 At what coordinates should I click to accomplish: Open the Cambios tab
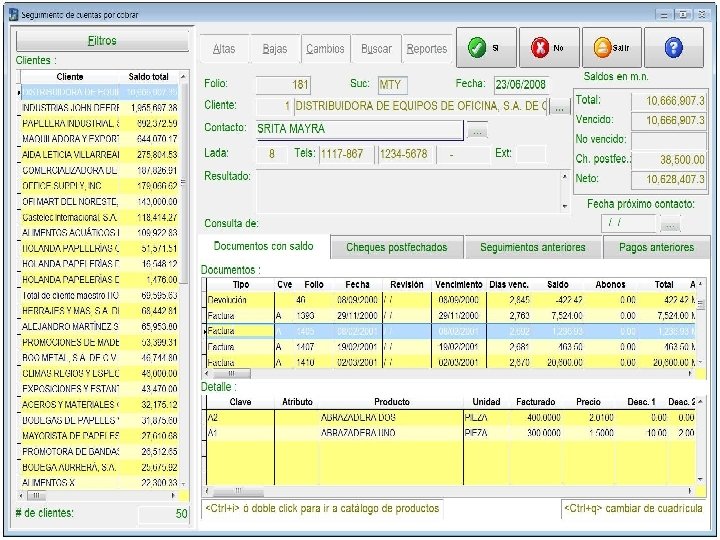pyautogui.click(x=325, y=49)
